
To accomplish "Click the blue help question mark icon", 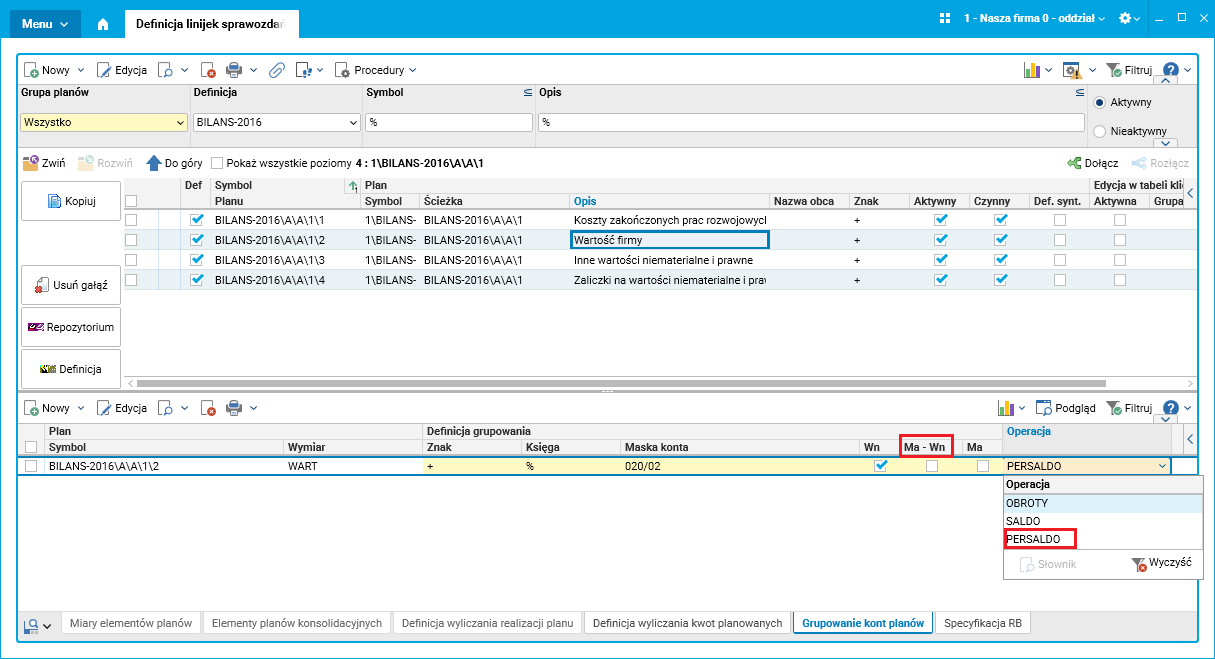I will click(x=1171, y=70).
